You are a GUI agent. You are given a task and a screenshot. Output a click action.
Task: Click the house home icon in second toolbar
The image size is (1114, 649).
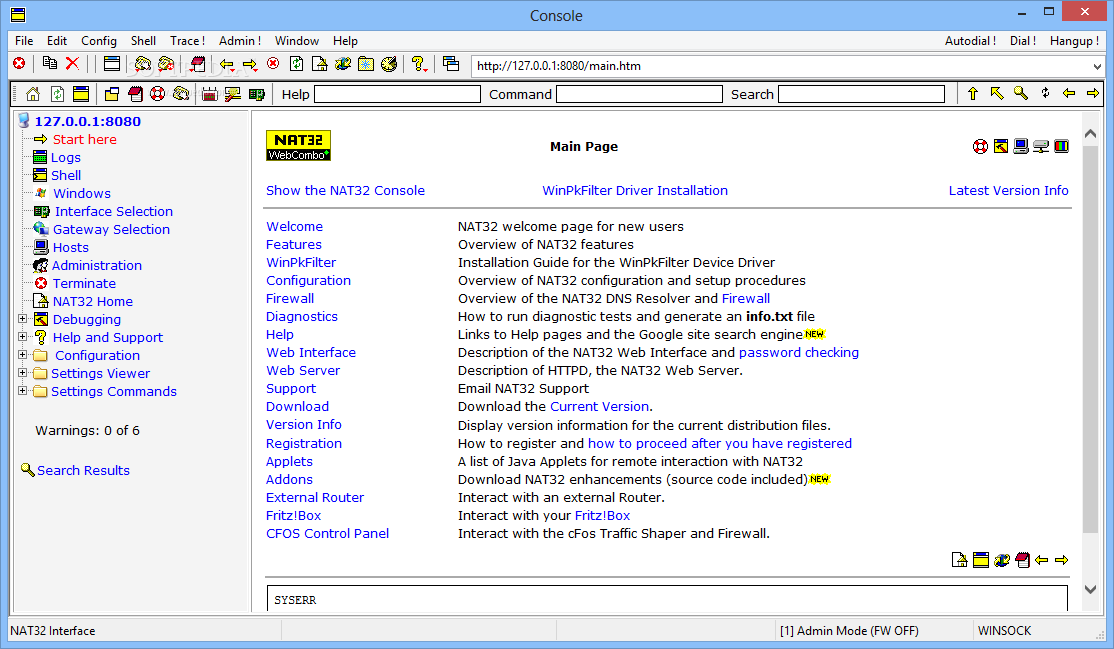[33, 94]
